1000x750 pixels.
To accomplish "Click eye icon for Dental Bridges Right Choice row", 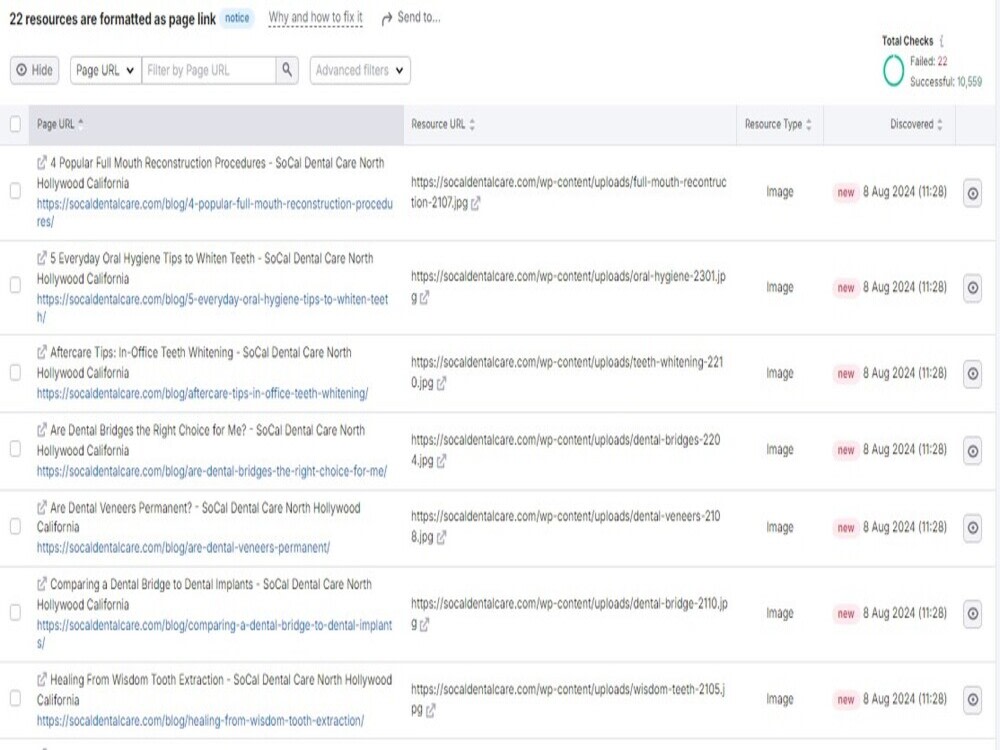I will tap(973, 451).
